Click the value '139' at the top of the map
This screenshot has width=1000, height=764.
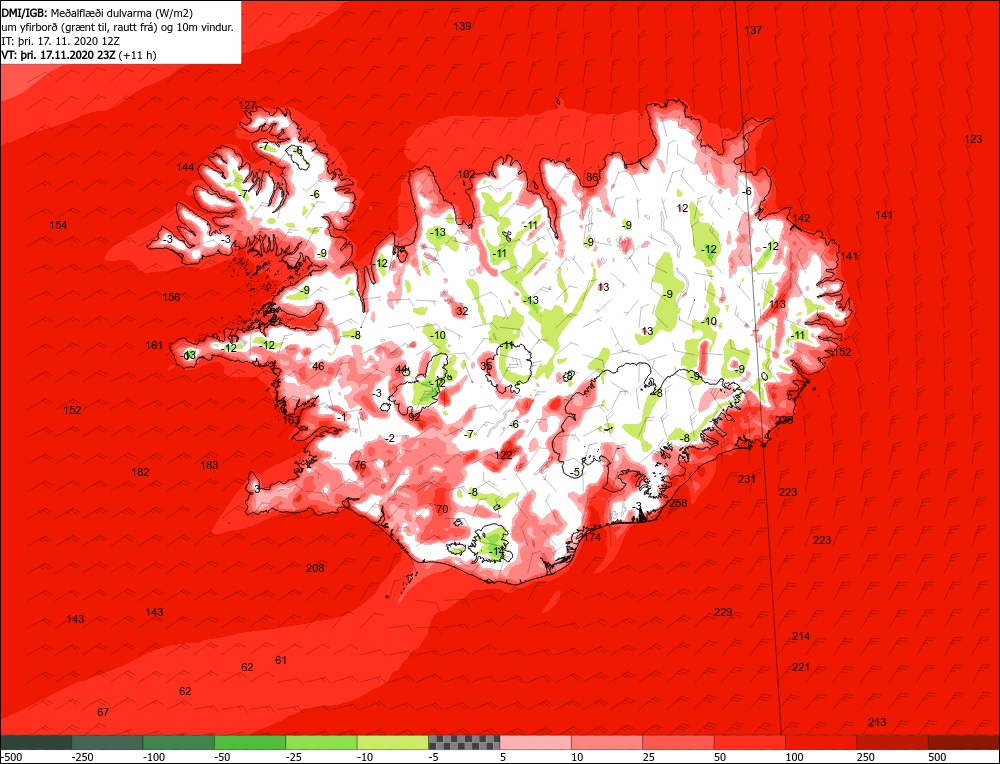pos(462,26)
